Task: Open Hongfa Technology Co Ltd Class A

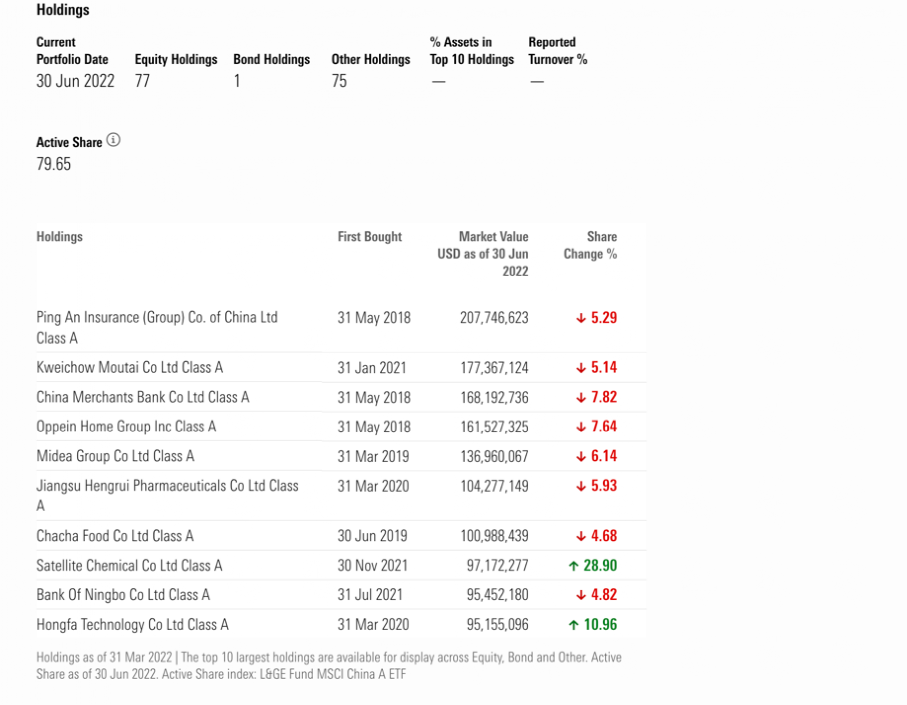Action: [132, 625]
